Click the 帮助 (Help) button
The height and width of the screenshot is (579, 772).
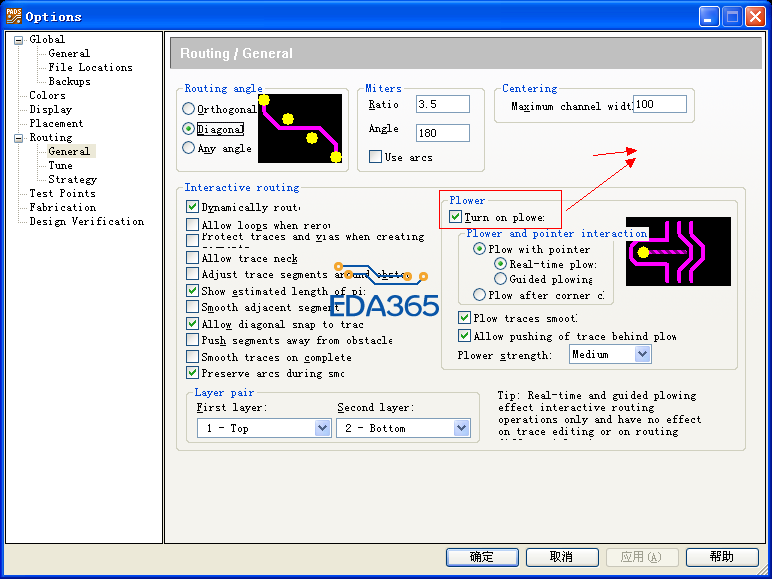pos(722,557)
